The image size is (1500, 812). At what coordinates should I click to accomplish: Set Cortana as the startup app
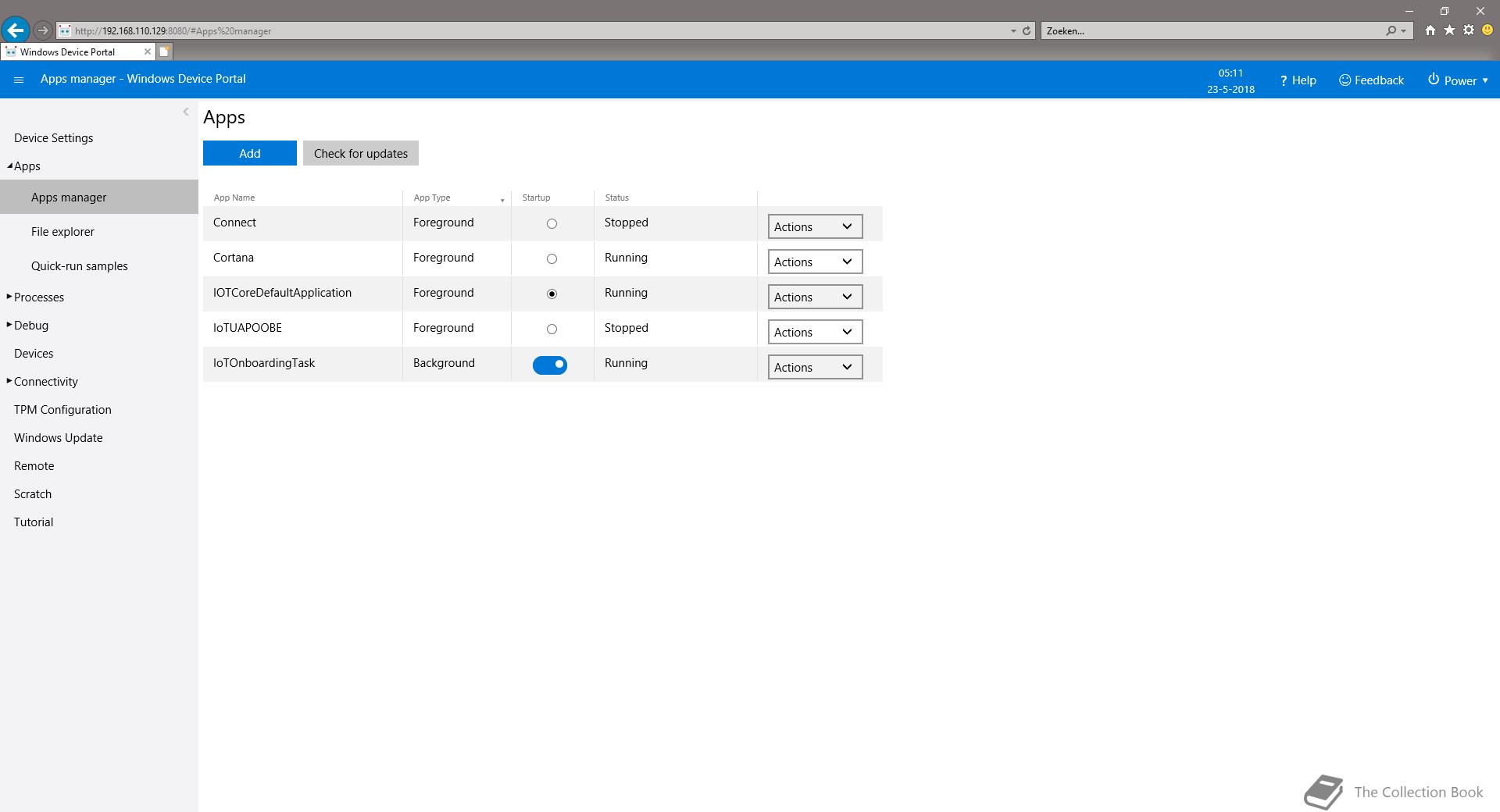[x=552, y=258]
